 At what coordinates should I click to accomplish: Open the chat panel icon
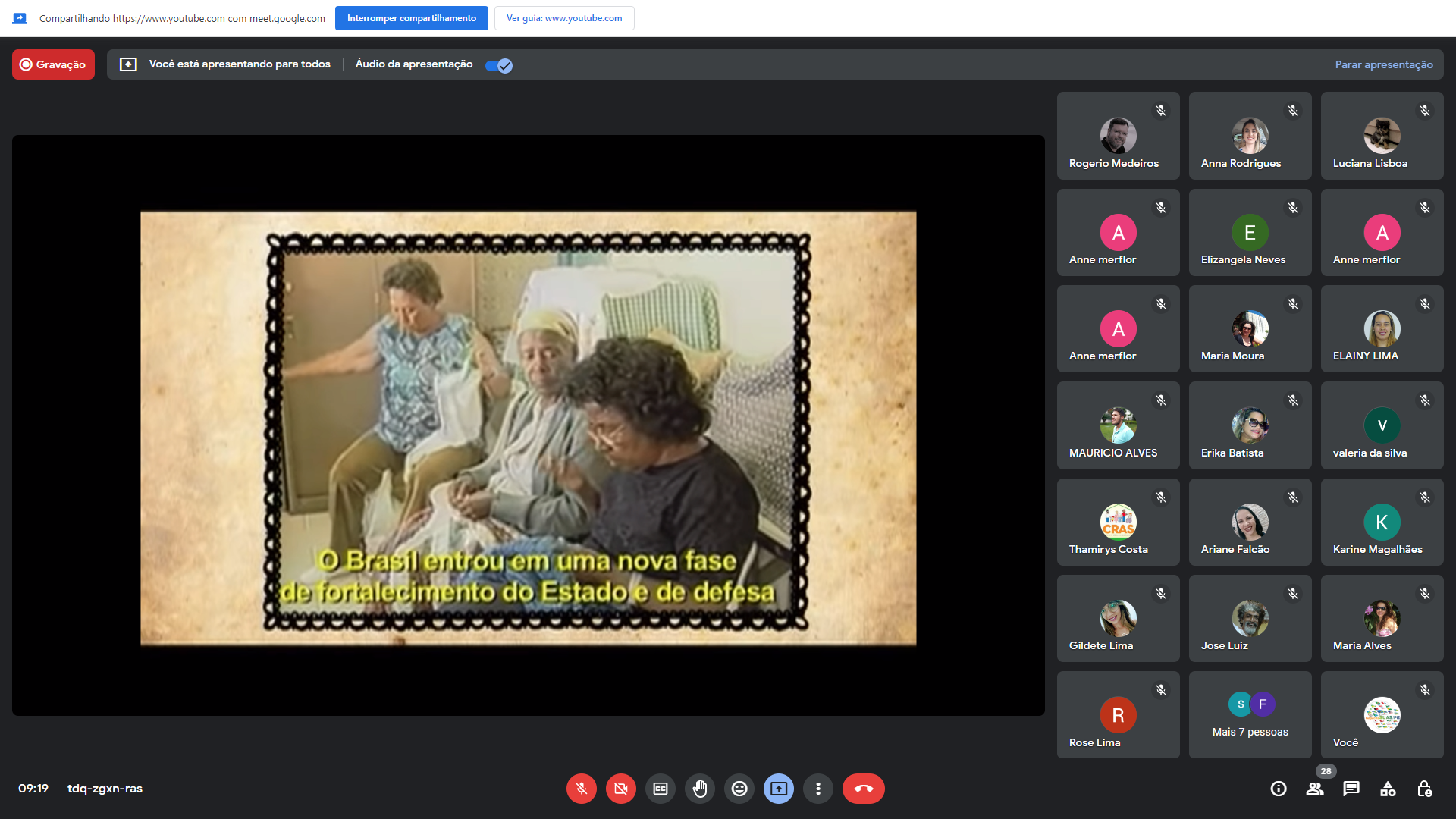point(1351,789)
